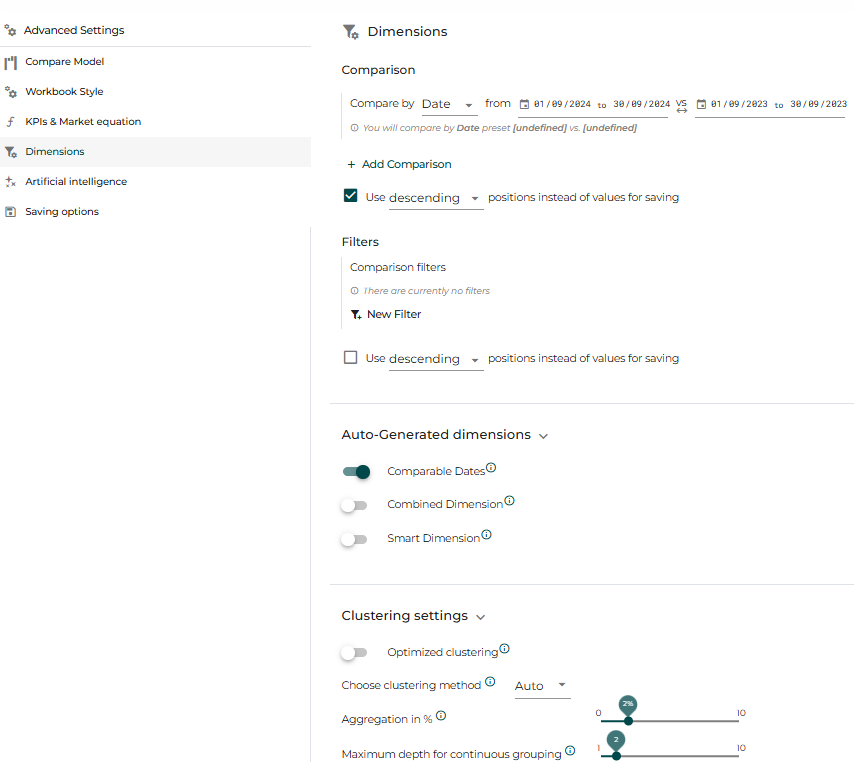The width and height of the screenshot is (854, 781).
Task: Open the Compare by Date dropdown
Action: coord(449,104)
